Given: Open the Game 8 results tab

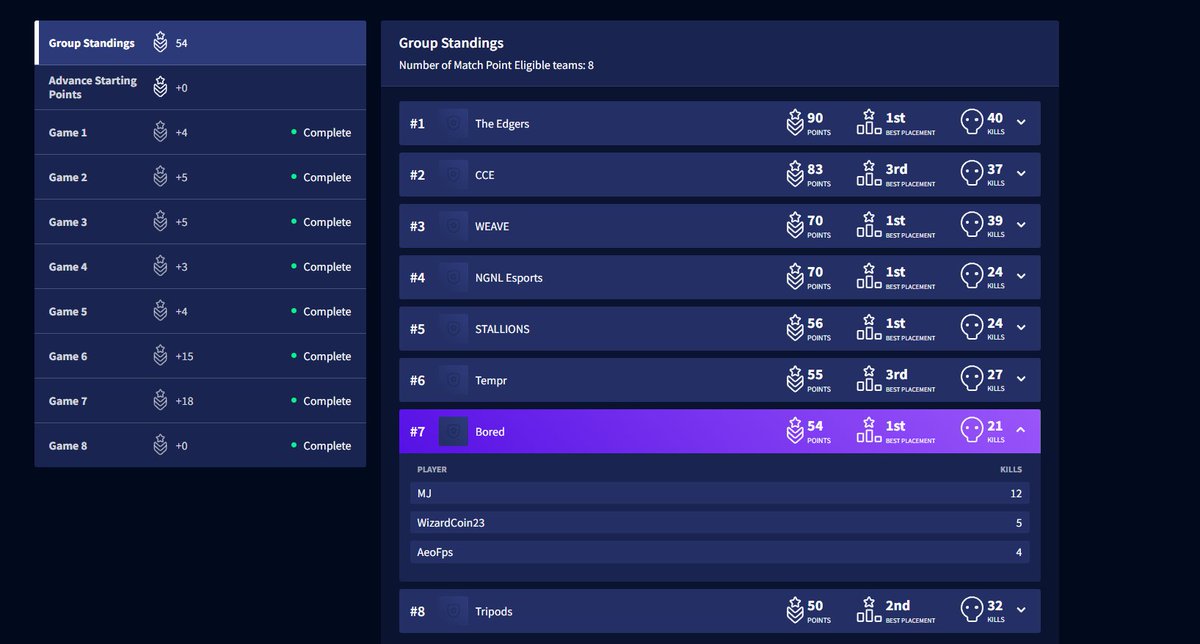Looking at the screenshot, I should pyautogui.click(x=200, y=445).
